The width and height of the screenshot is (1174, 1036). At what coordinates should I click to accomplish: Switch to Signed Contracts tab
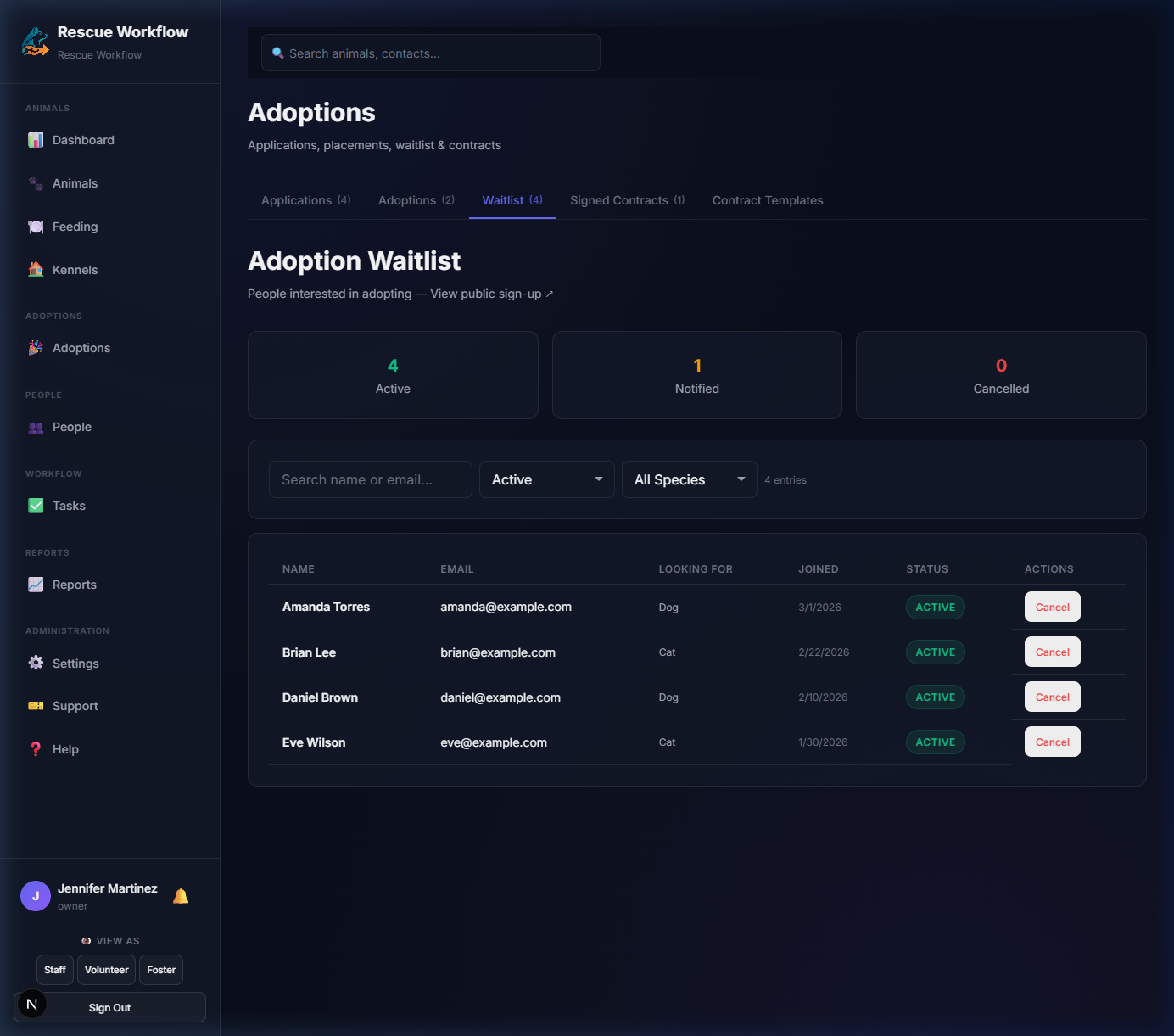coord(627,200)
